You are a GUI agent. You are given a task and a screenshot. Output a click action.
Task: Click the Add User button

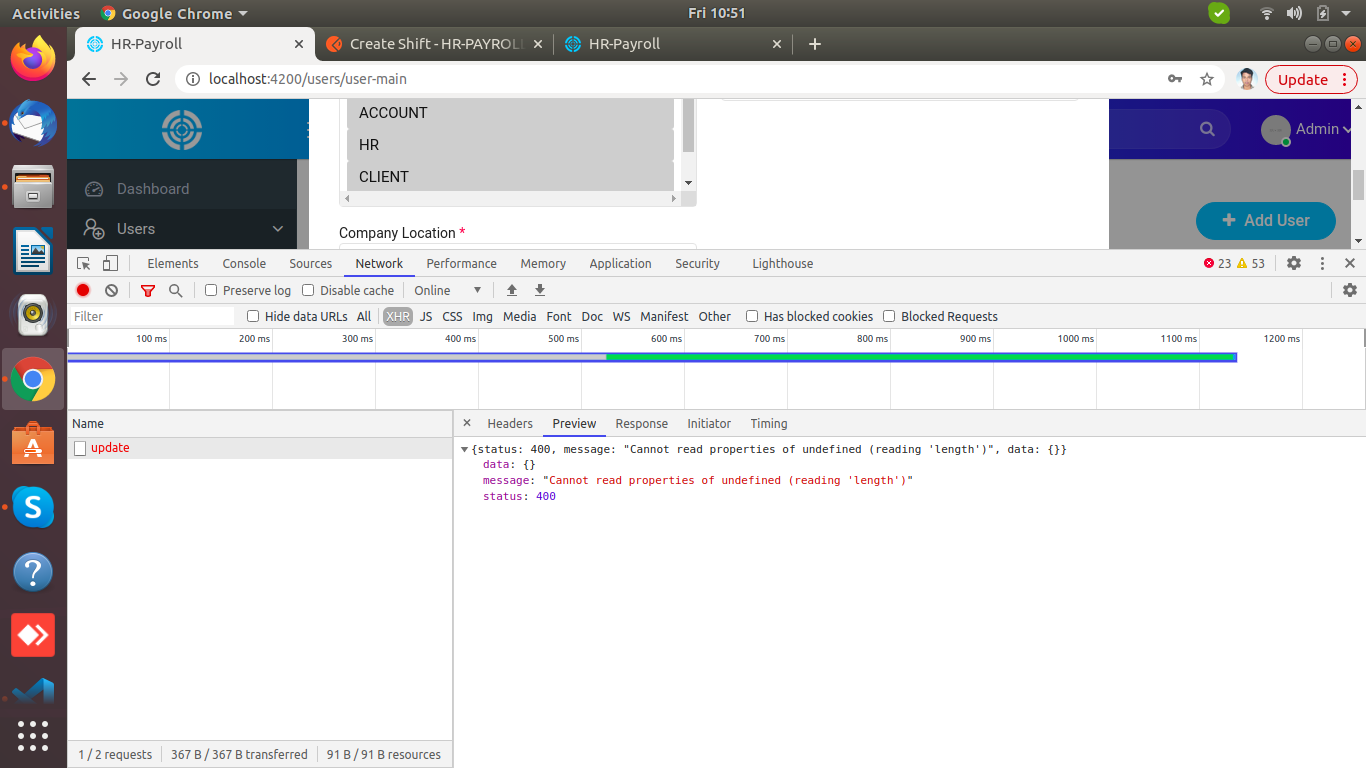1265,220
